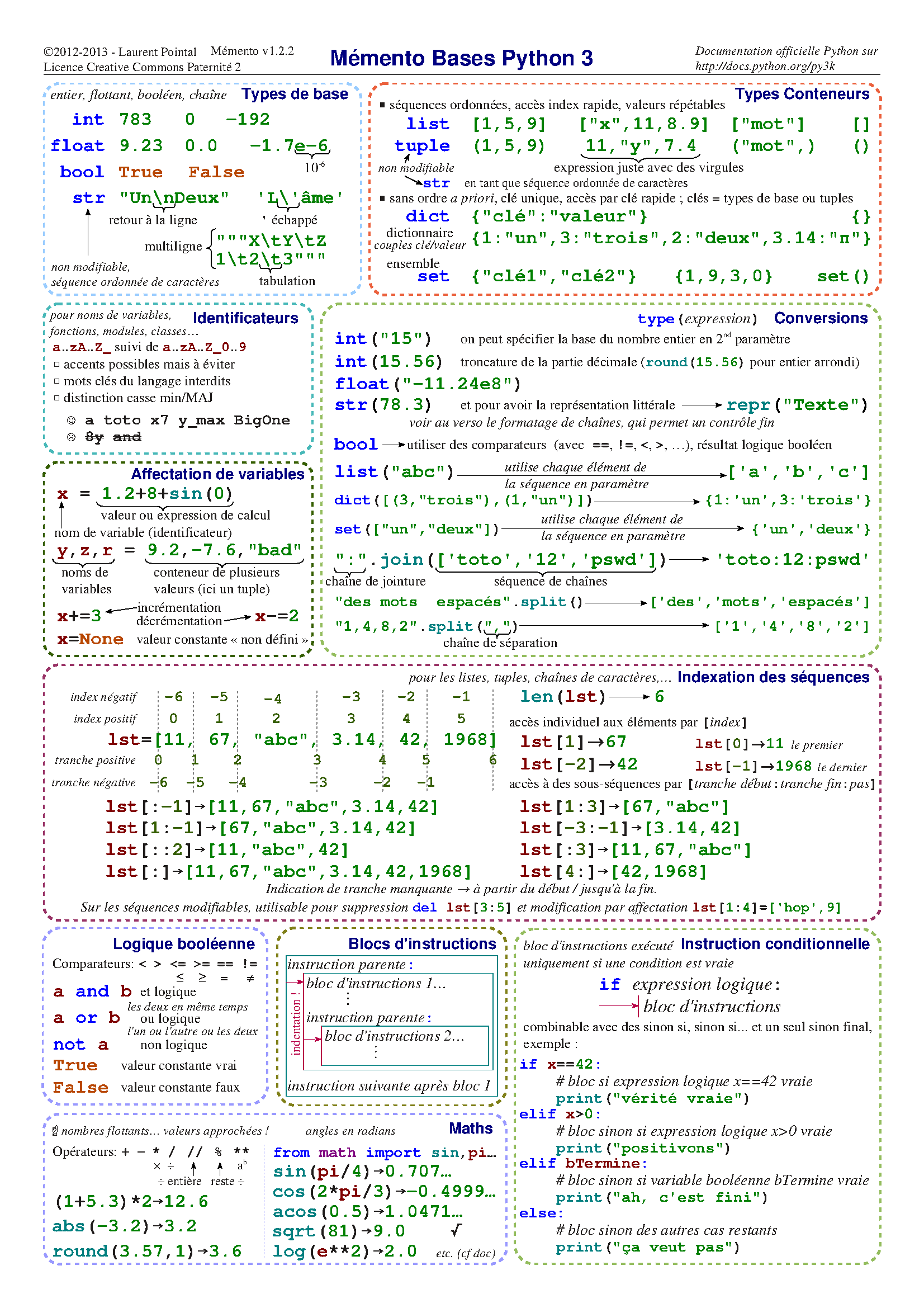Click the frowning face beside 8y and
This screenshot has width=924, height=1308.
click(x=71, y=437)
